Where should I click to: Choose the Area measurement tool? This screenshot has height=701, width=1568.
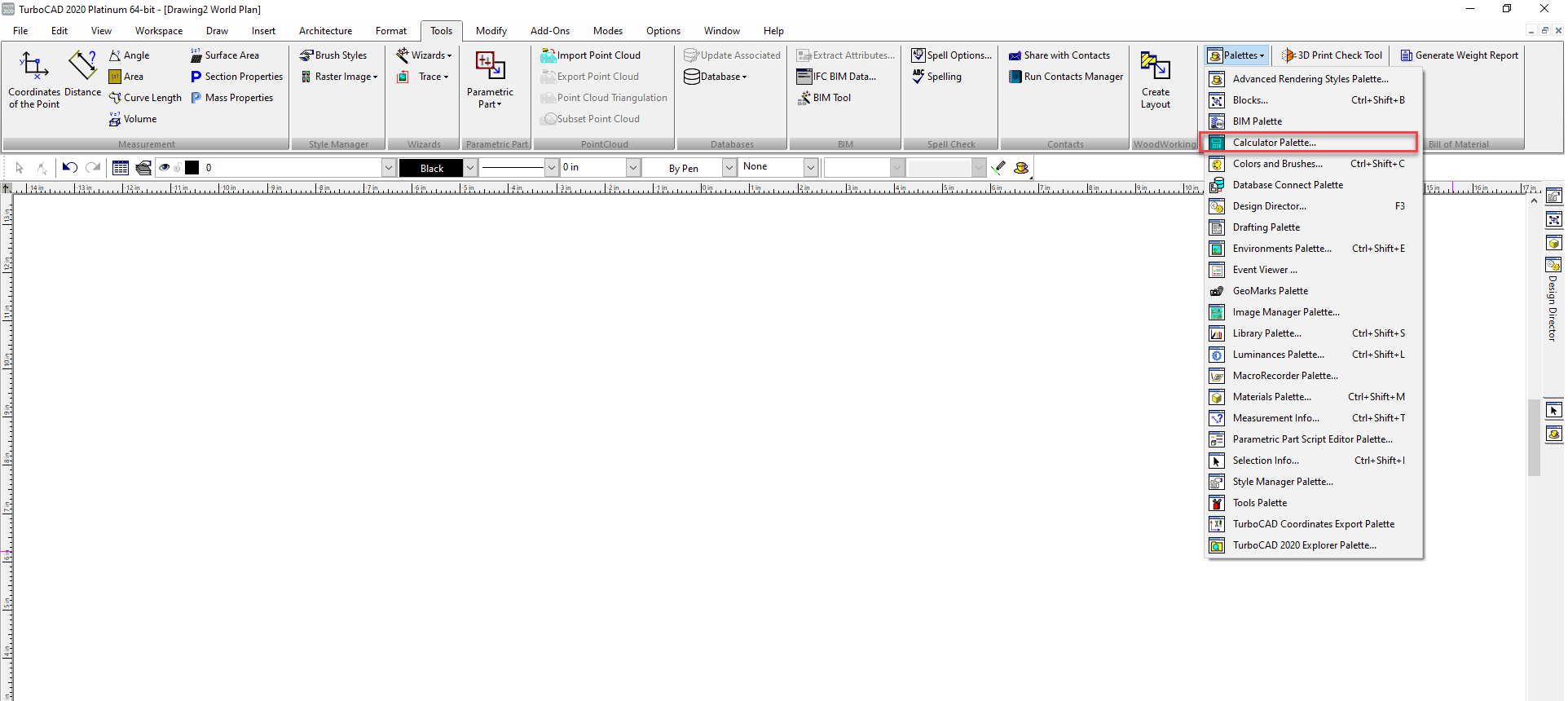126,77
